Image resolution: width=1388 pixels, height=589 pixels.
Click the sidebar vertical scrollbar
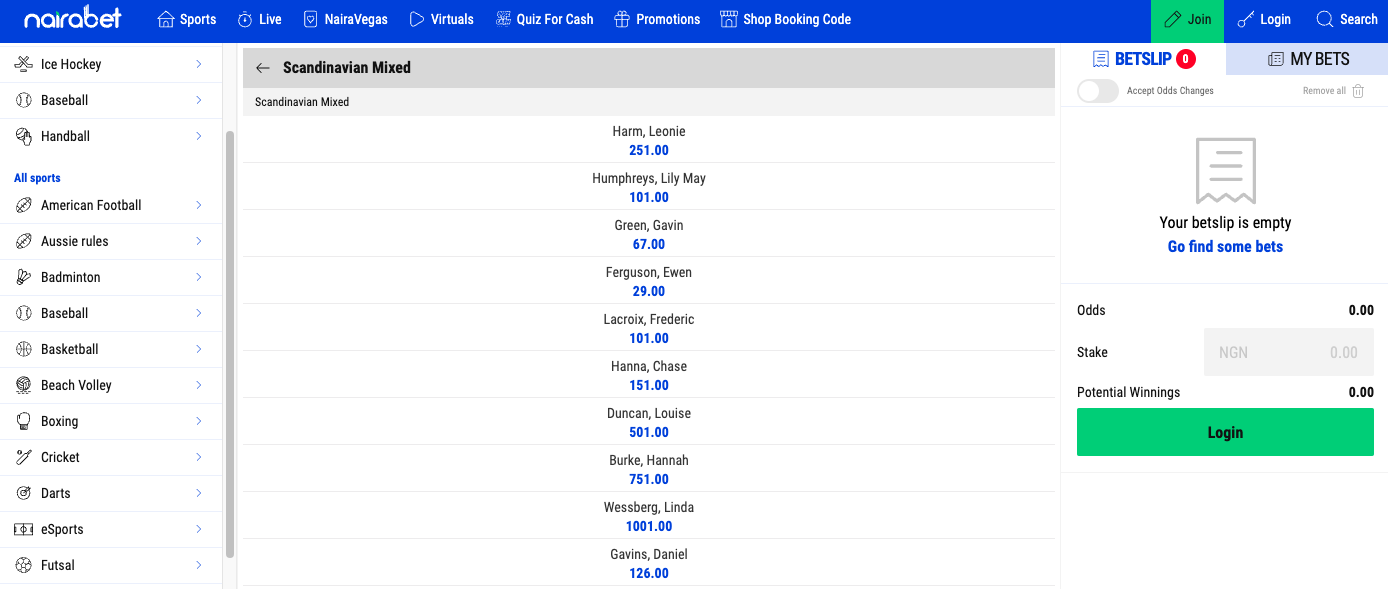coord(230,343)
